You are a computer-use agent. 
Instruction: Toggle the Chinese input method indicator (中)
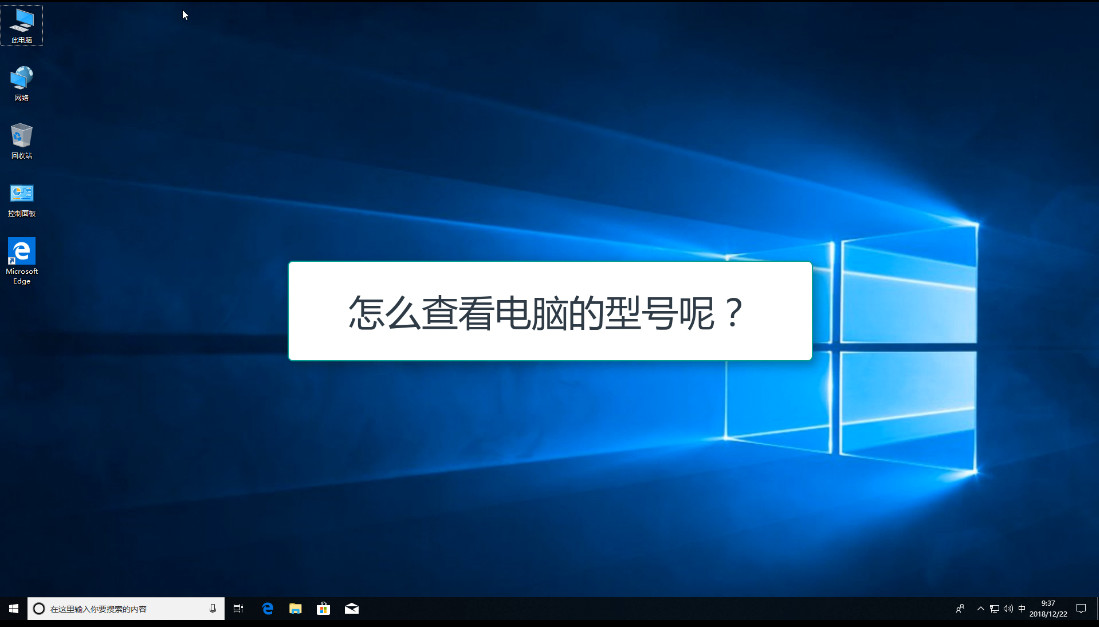(1022, 608)
